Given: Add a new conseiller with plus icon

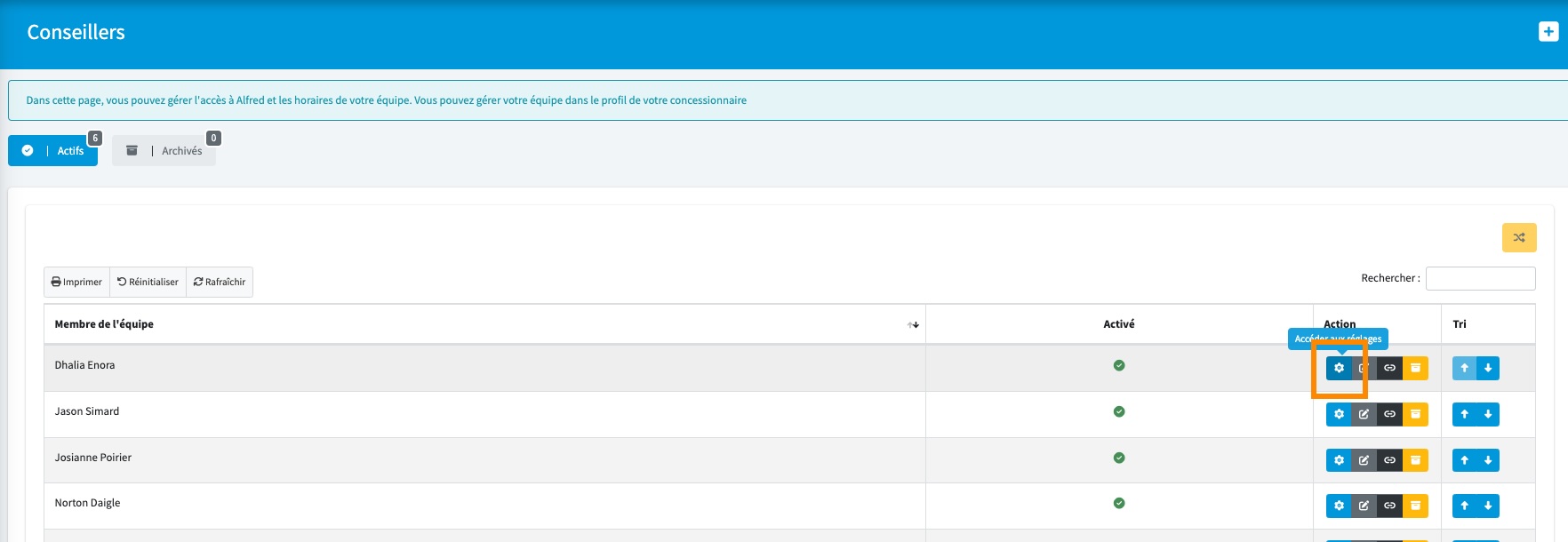Looking at the screenshot, I should coord(1548,32).
